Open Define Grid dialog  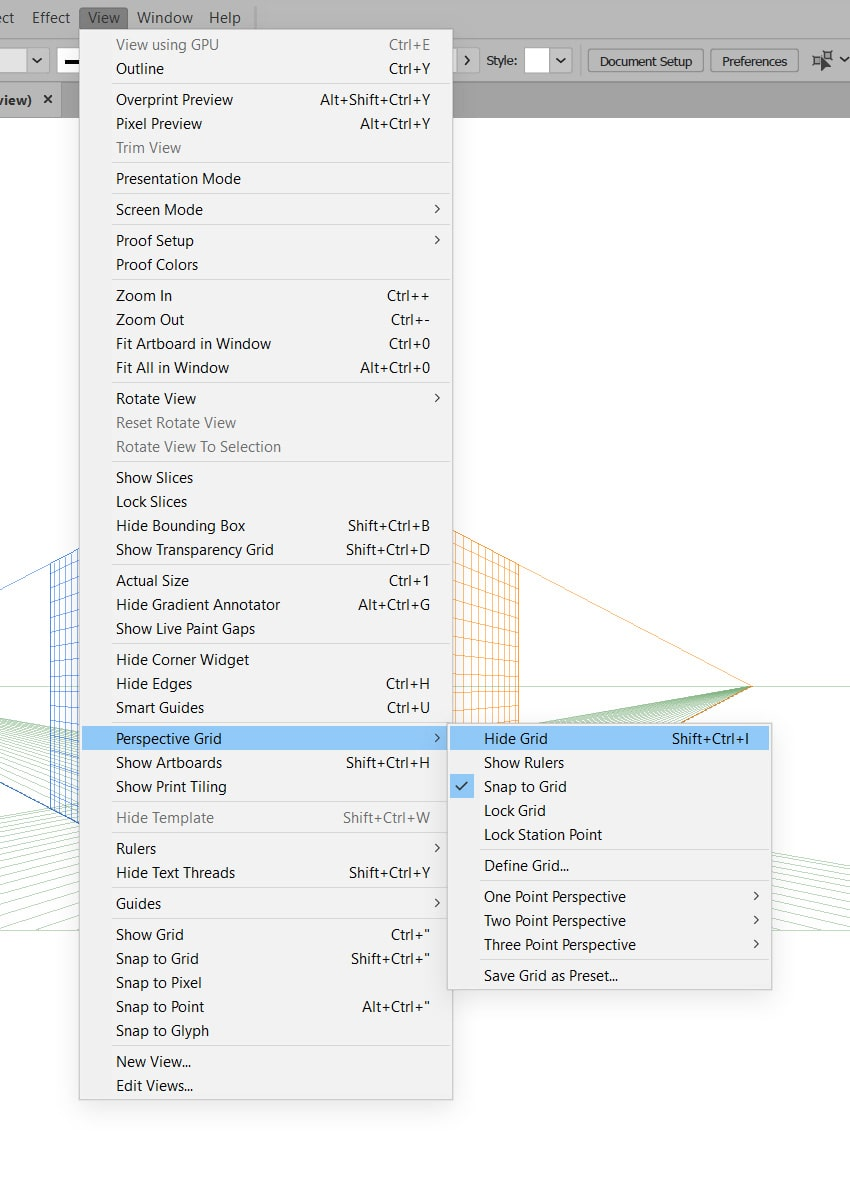click(x=609, y=865)
